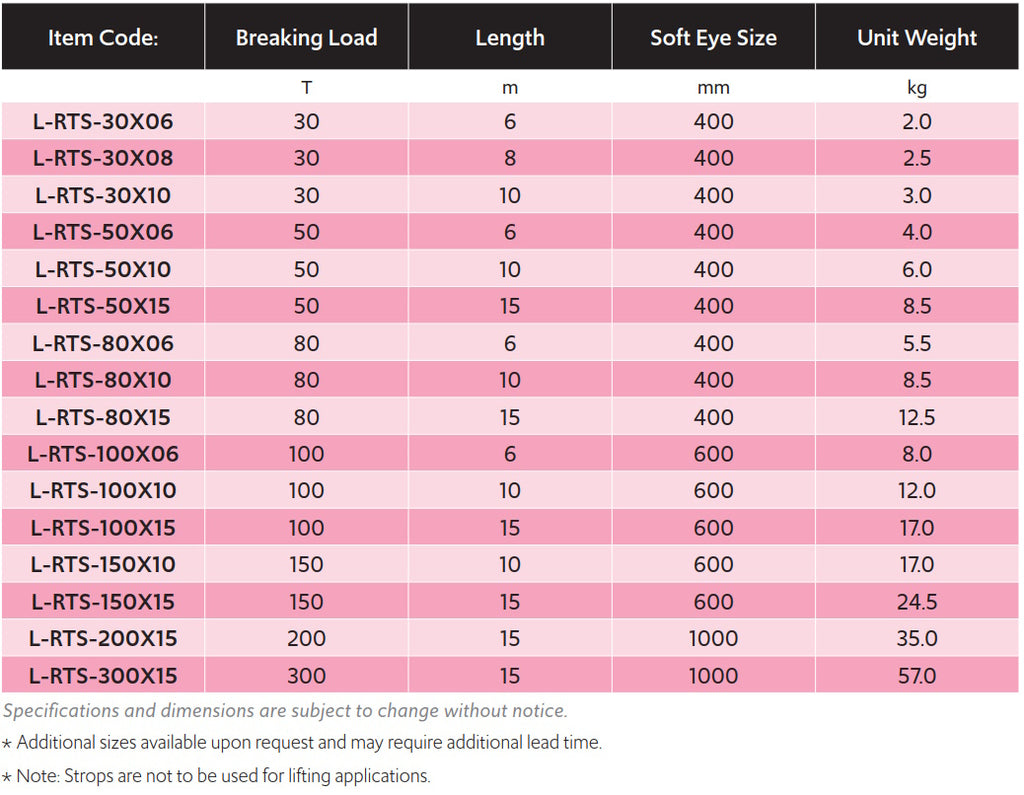Click item code L-RTS-100X06
The image size is (1024, 795).
pos(103,454)
